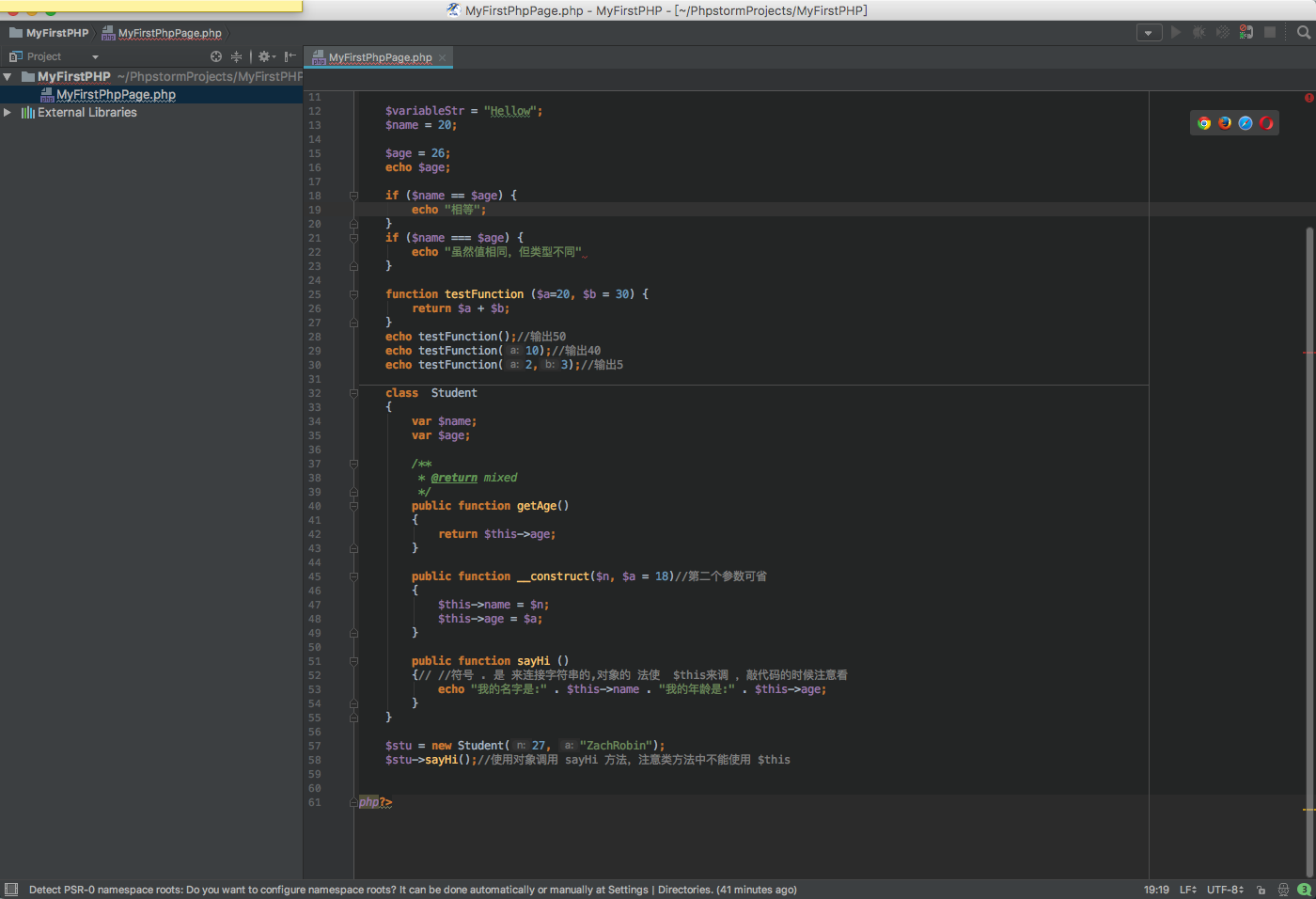Open the Project tool window menu

[94, 56]
